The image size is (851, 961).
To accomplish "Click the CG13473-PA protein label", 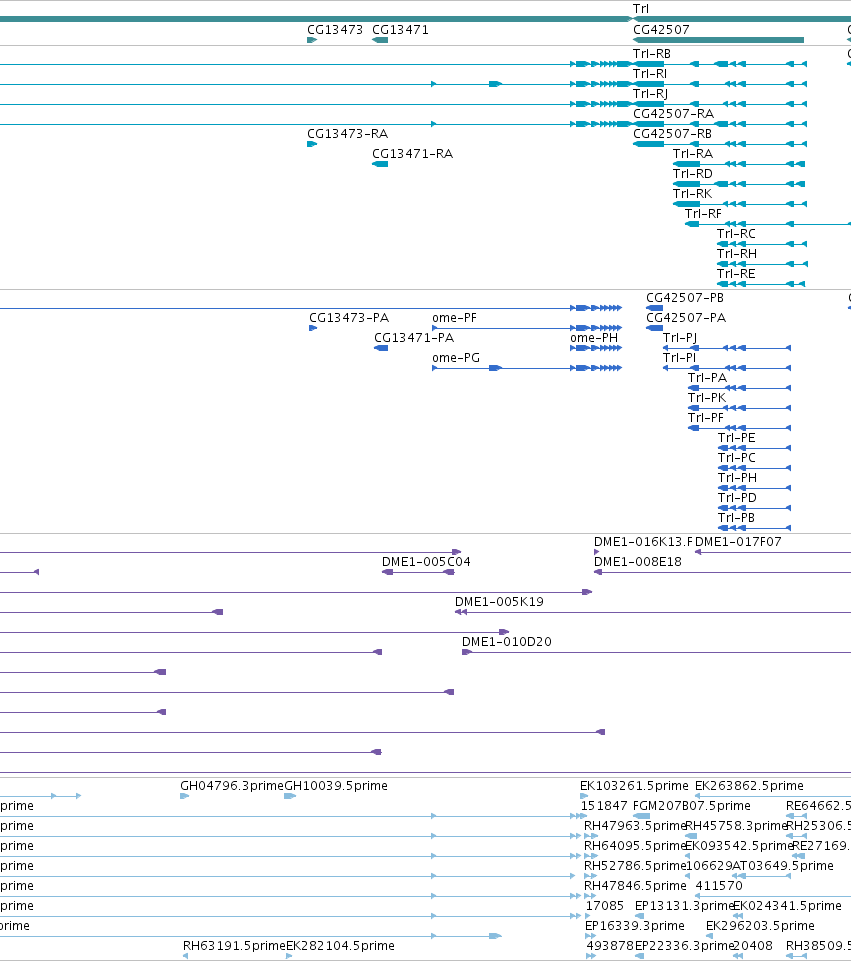I will coord(349,318).
